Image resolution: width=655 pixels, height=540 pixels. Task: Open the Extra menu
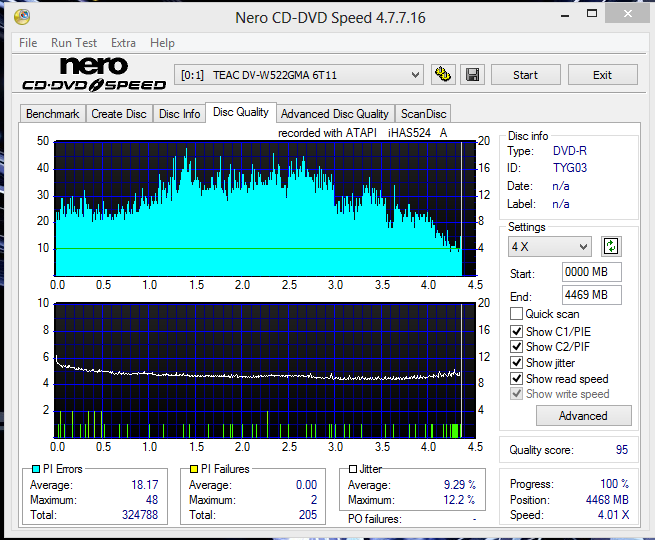pyautogui.click(x=123, y=43)
